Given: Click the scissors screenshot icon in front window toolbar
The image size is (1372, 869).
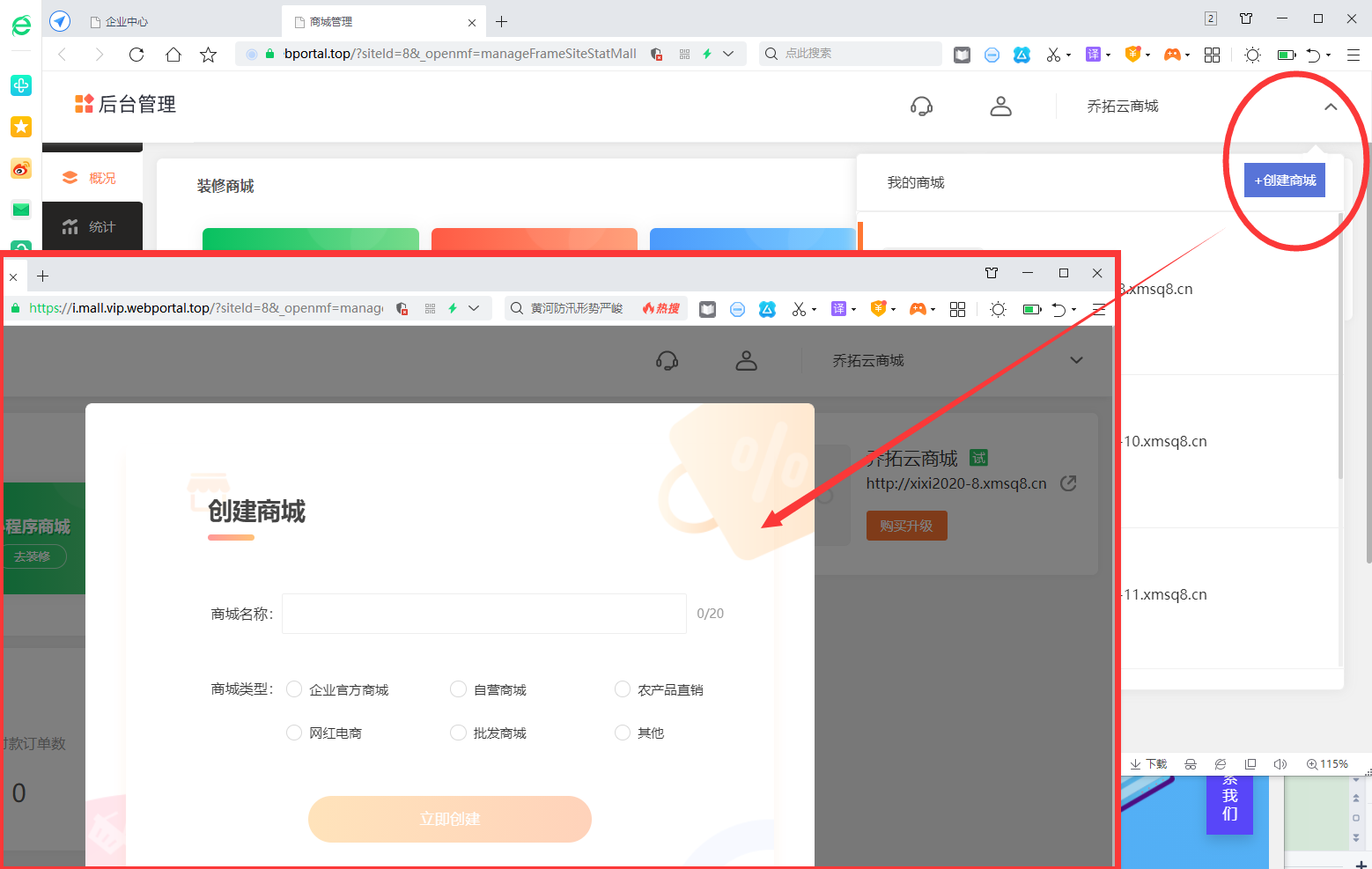Looking at the screenshot, I should pyautogui.click(x=799, y=309).
